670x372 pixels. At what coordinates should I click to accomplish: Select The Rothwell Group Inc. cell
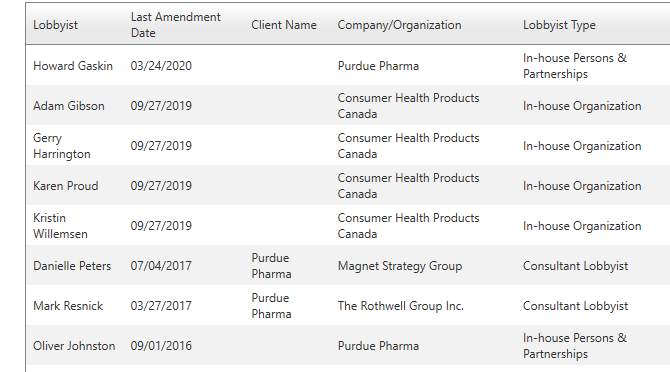[401, 306]
